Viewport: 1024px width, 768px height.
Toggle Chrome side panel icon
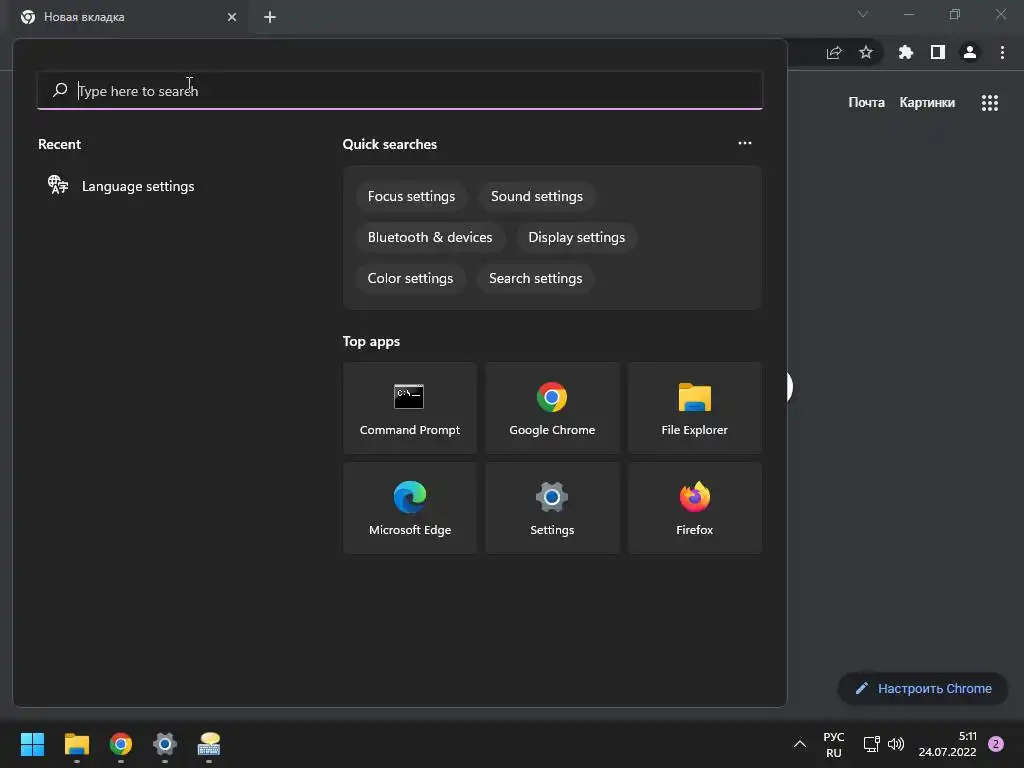938,52
